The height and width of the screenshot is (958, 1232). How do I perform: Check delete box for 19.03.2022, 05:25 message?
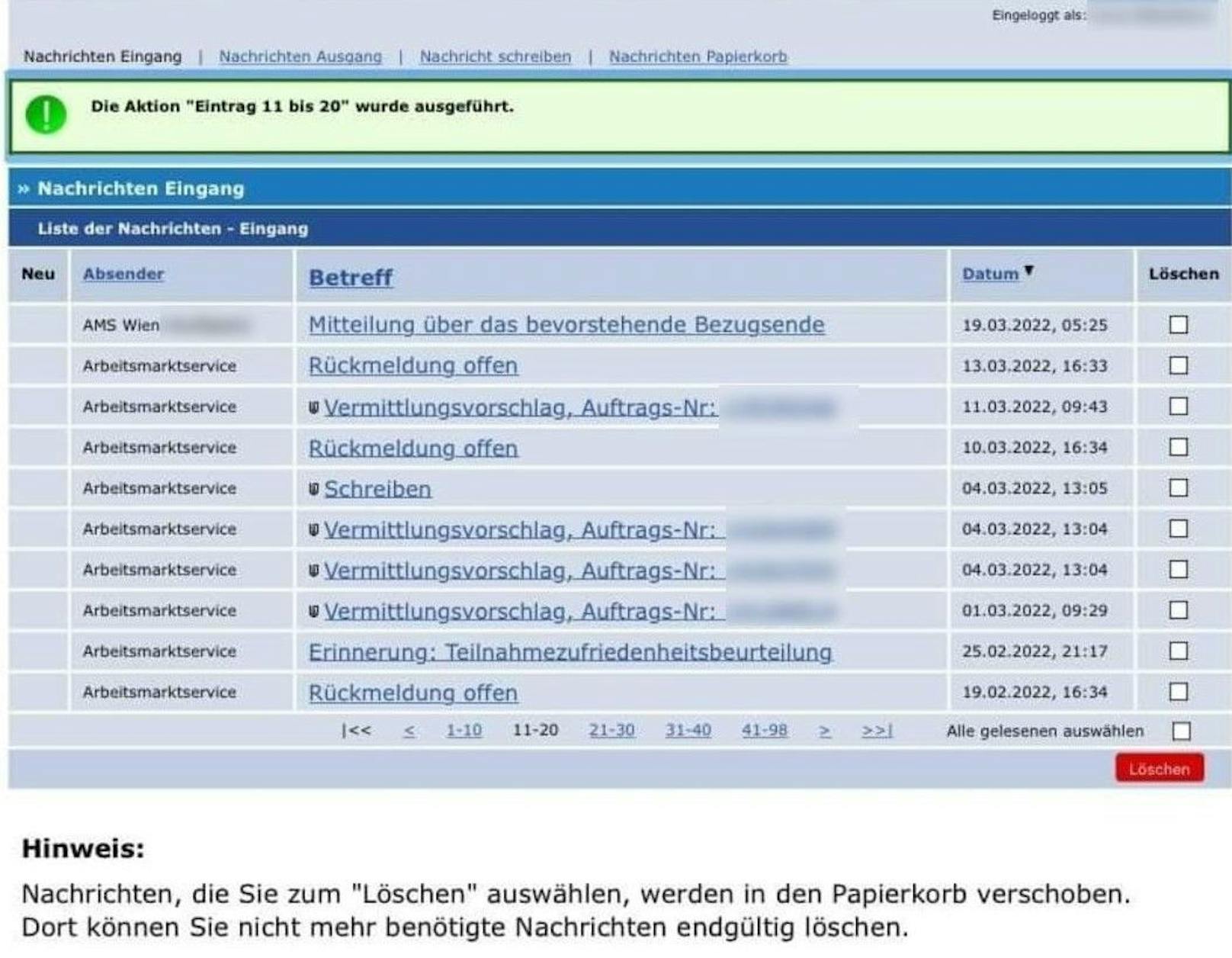(1179, 325)
